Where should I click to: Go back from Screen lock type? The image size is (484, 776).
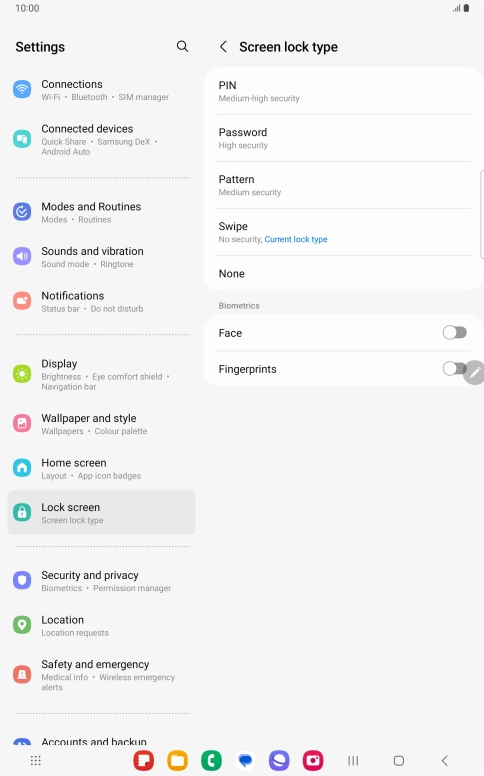223,47
